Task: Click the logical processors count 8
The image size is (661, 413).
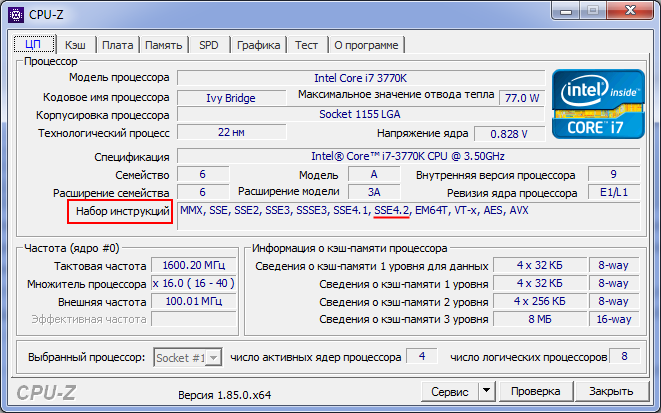Action: 624,357
